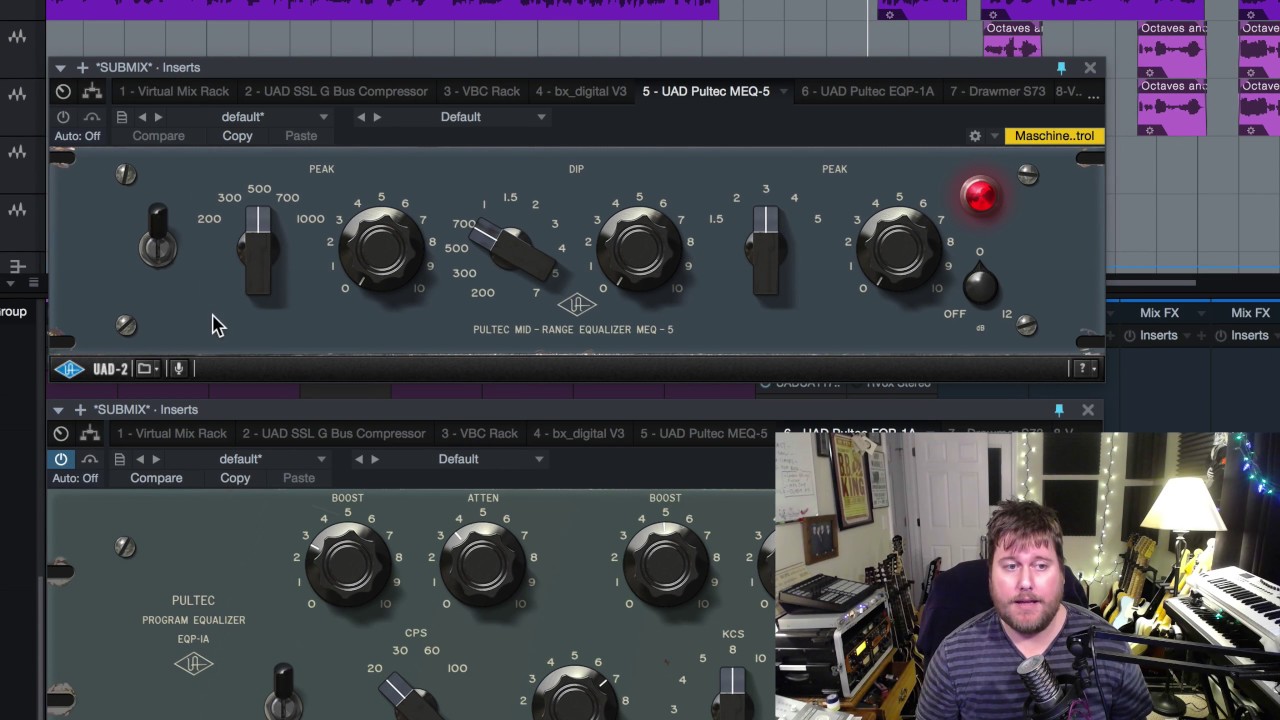Click the channel editor dial icon in the MEQ-5 window
This screenshot has height=720, width=1280.
tap(63, 91)
